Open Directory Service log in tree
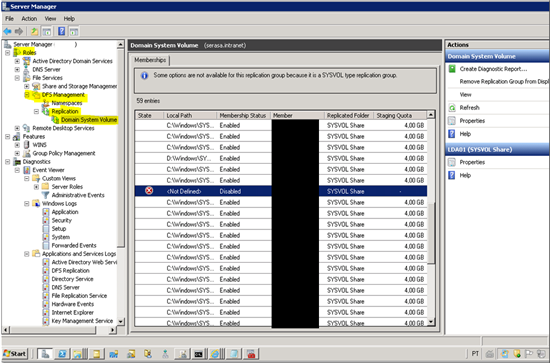550x363 pixels. click(72, 279)
